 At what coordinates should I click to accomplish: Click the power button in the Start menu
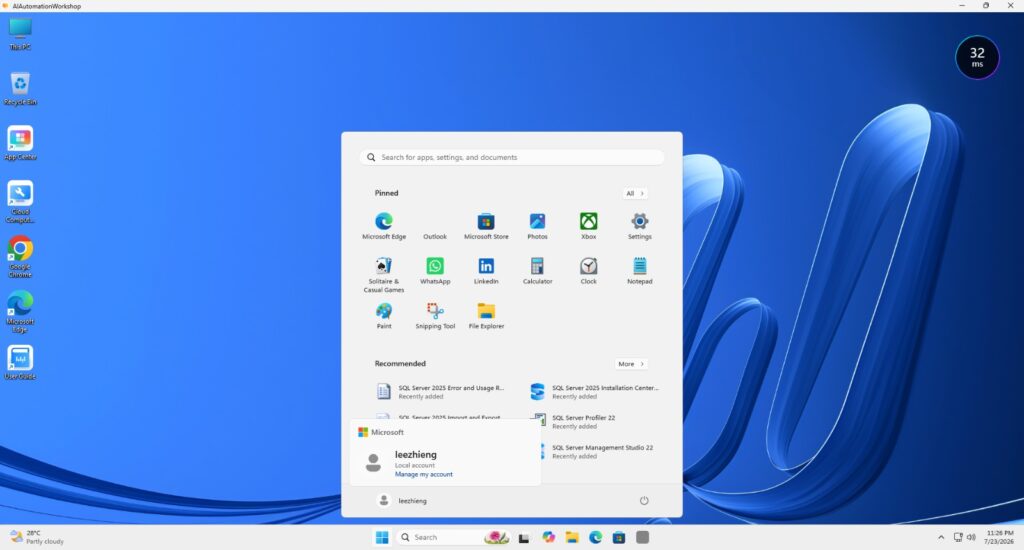pos(644,500)
